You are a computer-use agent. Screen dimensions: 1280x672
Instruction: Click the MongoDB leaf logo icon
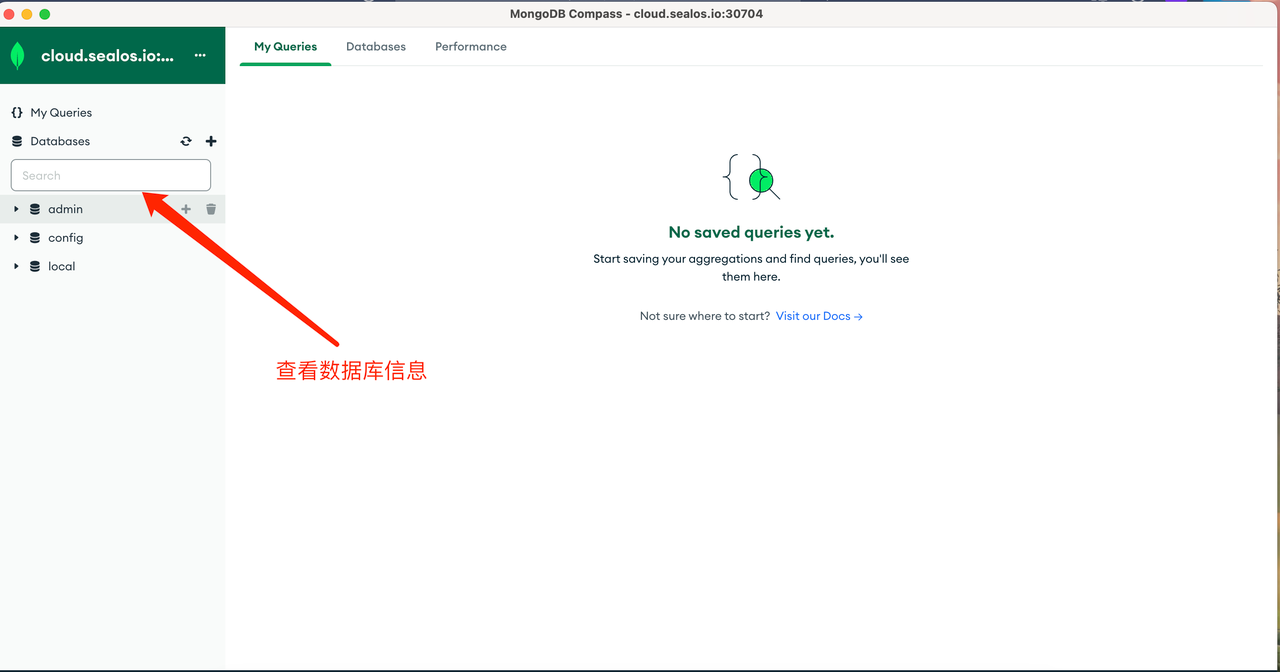17,56
